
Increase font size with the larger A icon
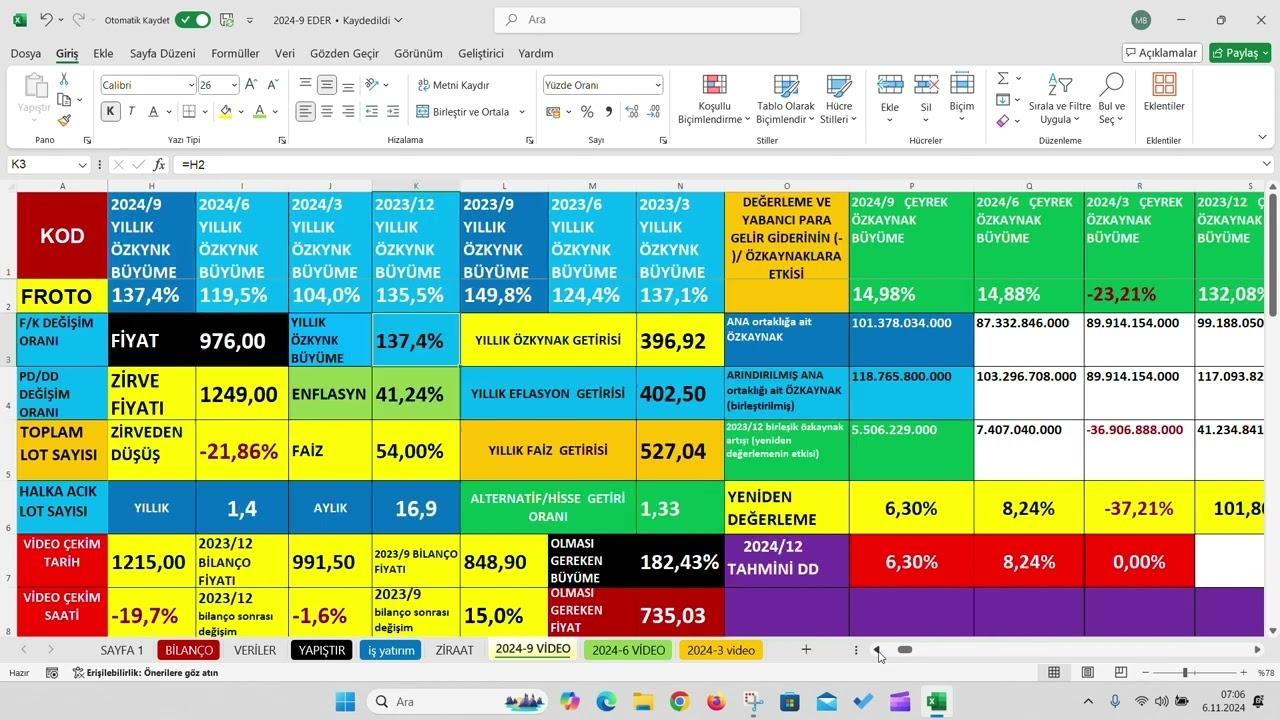pyautogui.click(x=251, y=85)
